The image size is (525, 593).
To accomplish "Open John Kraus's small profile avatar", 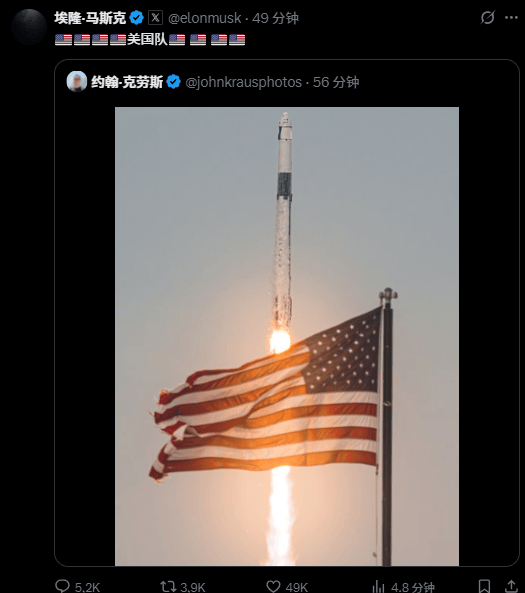I will [77, 81].
